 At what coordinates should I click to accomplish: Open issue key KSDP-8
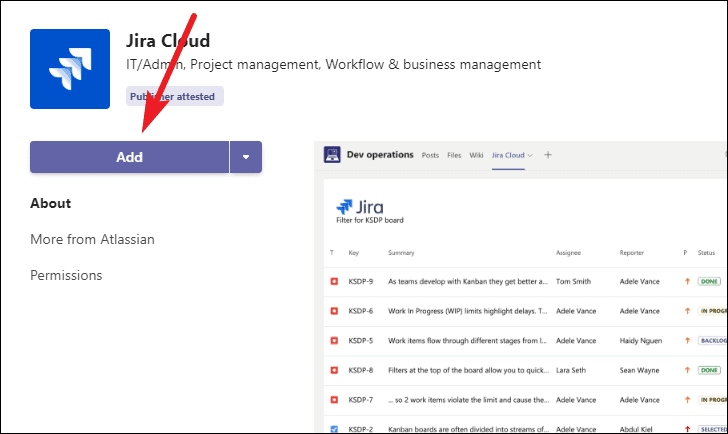(x=361, y=370)
